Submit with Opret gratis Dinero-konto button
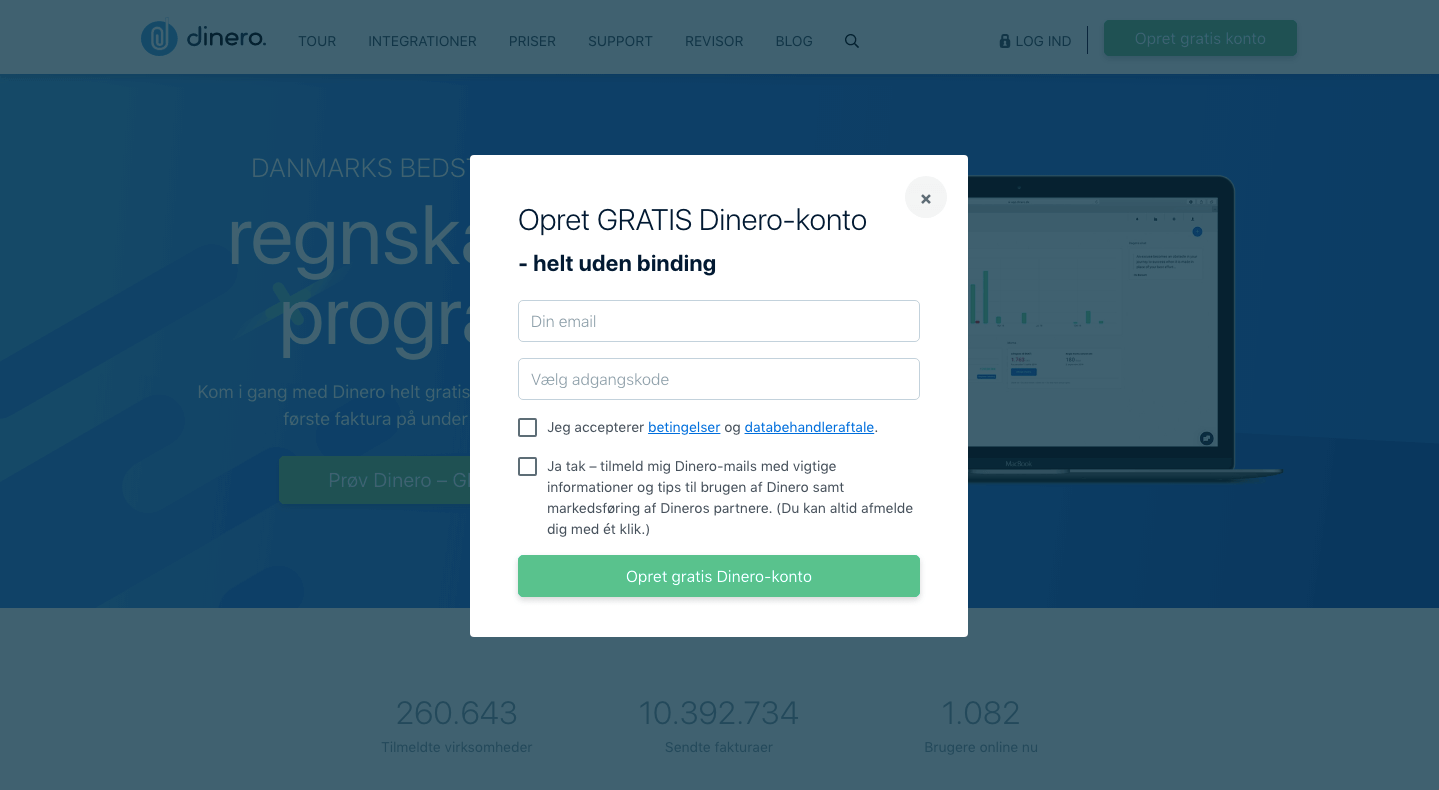 (719, 576)
